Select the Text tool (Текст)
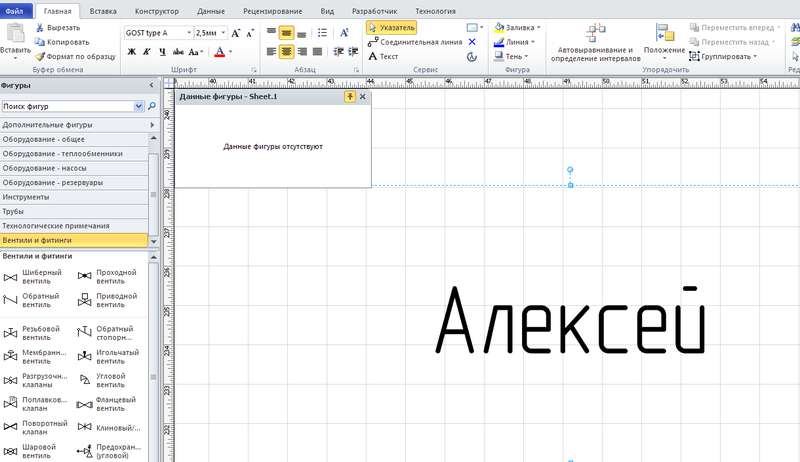This screenshot has height=462, width=800. (383, 56)
